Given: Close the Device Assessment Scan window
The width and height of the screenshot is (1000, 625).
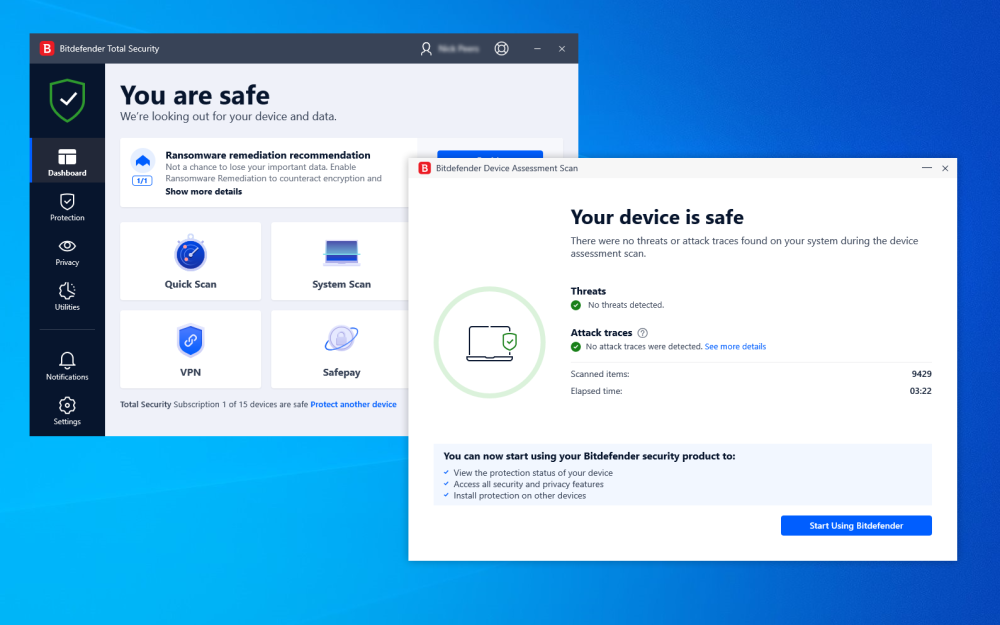Looking at the screenshot, I should [x=945, y=168].
